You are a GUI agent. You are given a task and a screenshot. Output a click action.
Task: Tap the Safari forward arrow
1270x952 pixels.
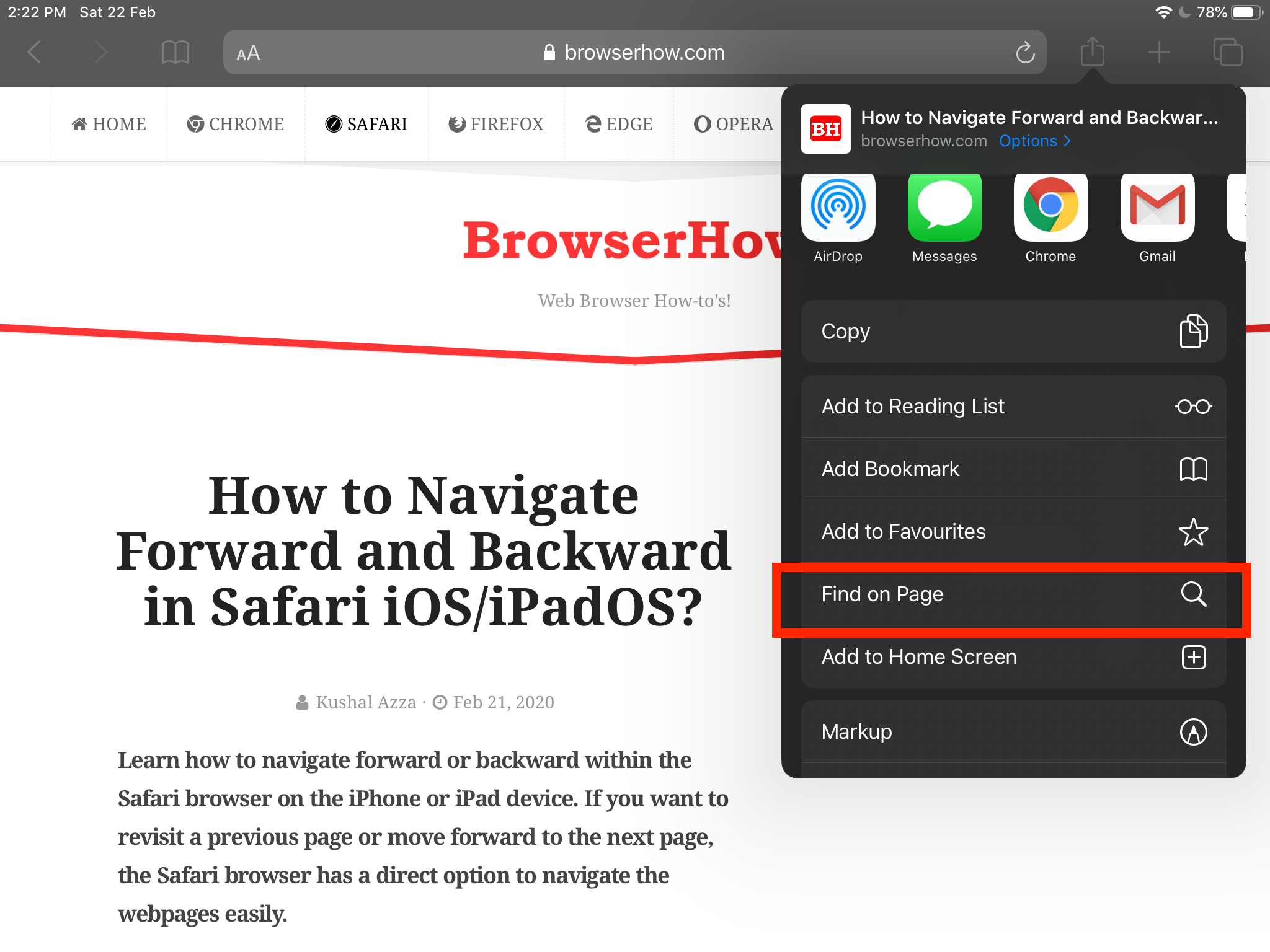100,52
